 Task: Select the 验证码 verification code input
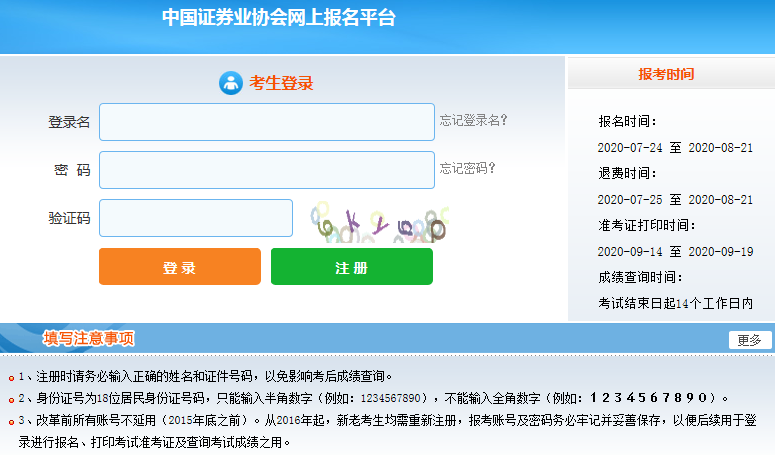[x=196, y=218]
